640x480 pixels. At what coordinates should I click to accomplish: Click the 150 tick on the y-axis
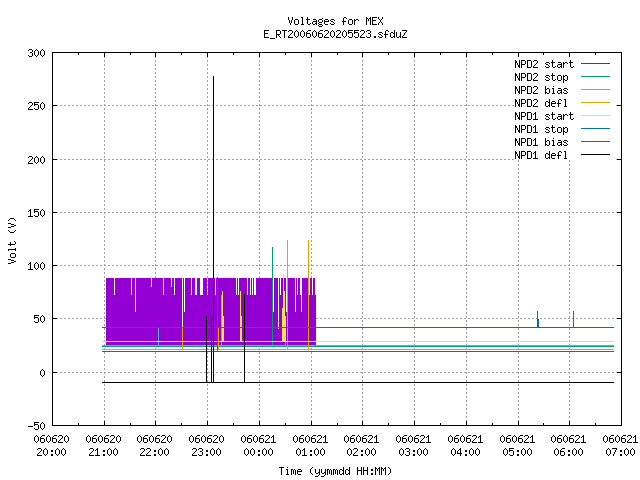pos(36,213)
